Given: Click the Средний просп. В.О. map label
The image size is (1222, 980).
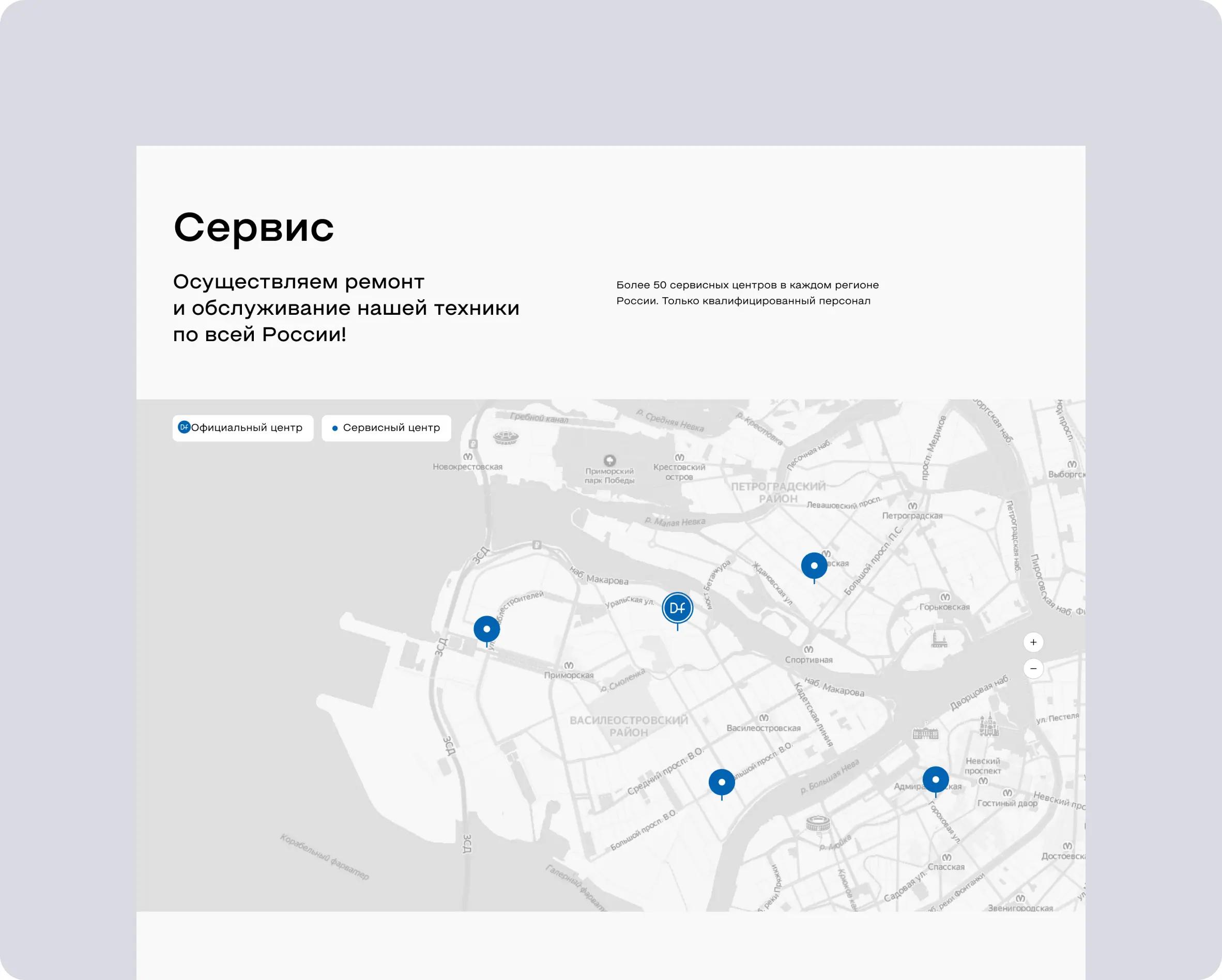Looking at the screenshot, I should point(665,771).
